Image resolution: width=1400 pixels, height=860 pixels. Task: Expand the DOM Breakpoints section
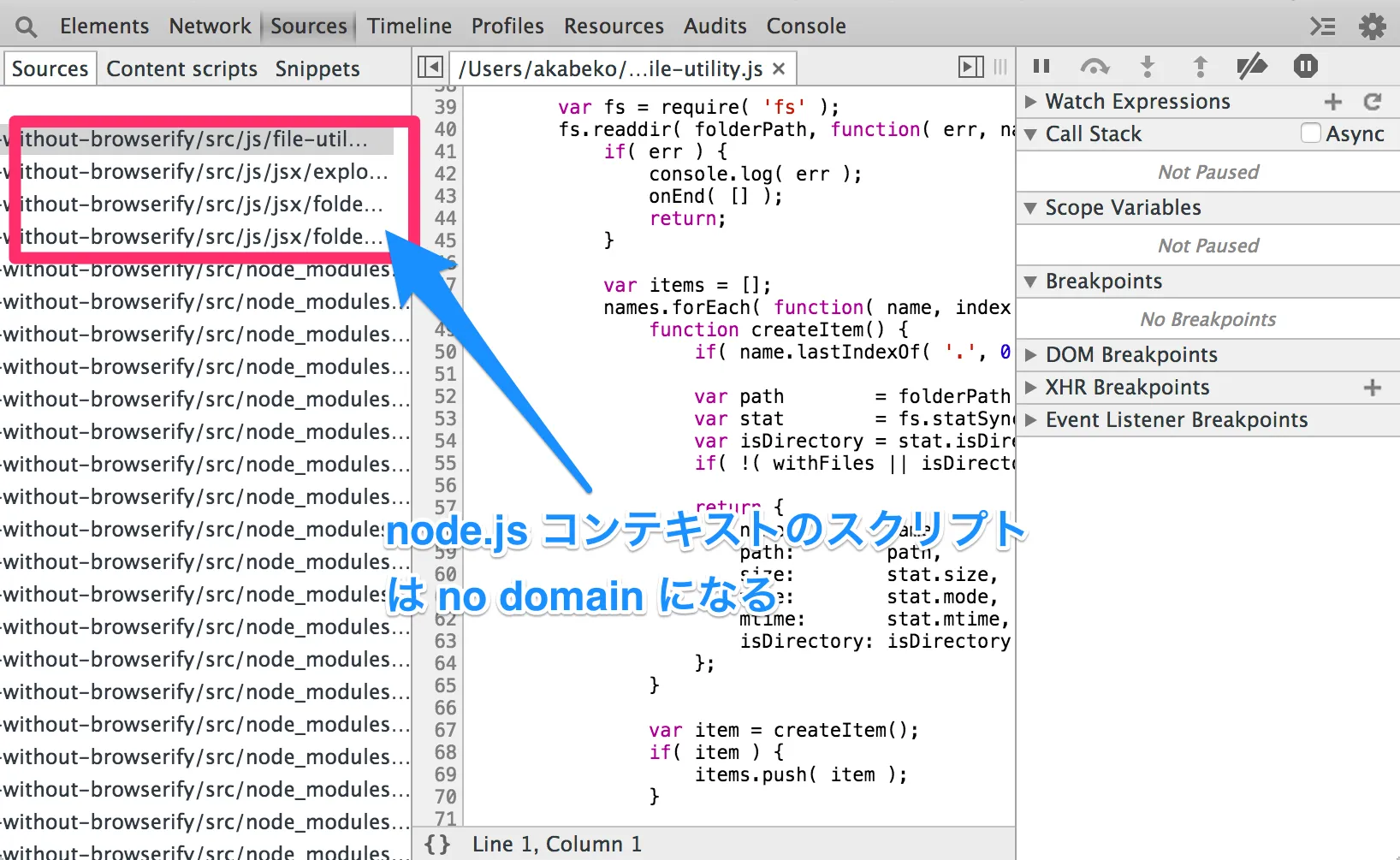(1030, 354)
